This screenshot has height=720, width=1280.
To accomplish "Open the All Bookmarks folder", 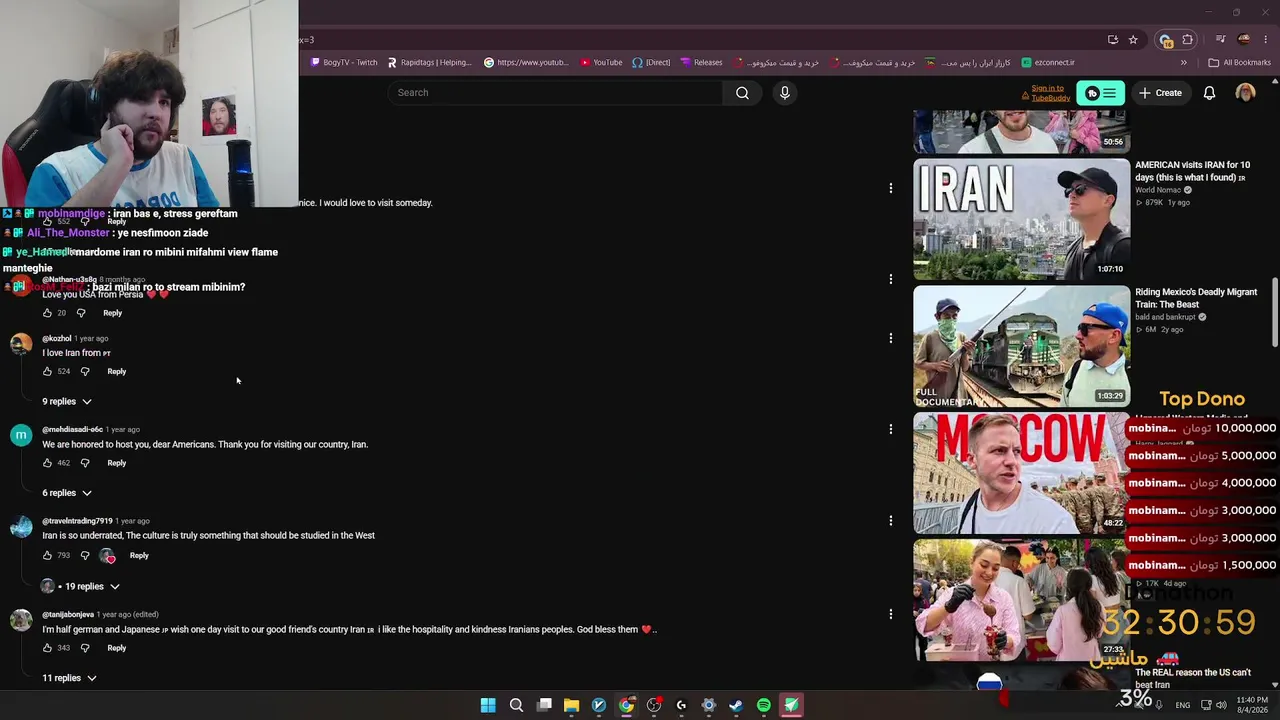I will click(x=1240, y=63).
